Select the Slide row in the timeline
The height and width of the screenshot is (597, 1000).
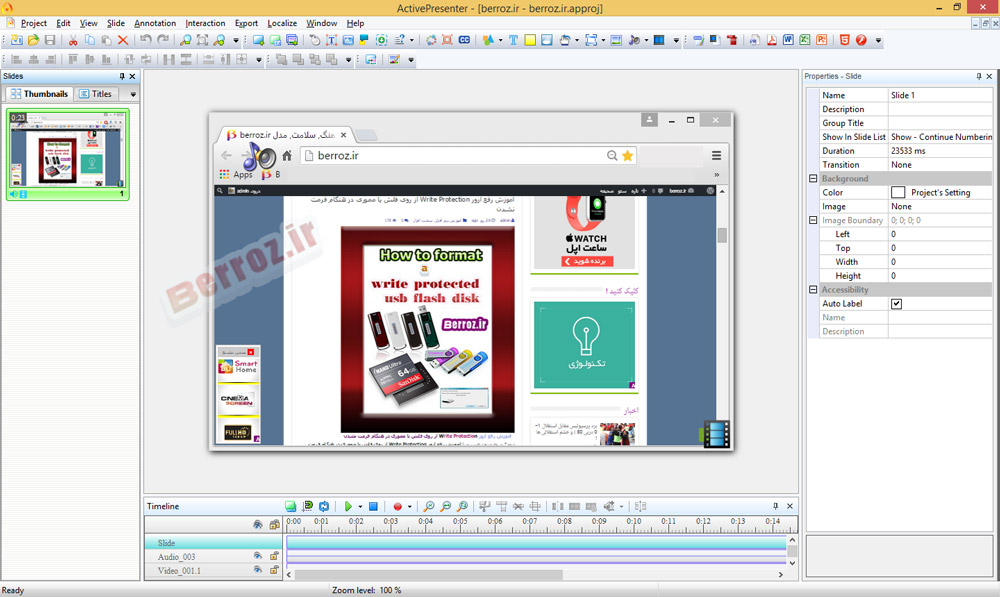click(214, 543)
